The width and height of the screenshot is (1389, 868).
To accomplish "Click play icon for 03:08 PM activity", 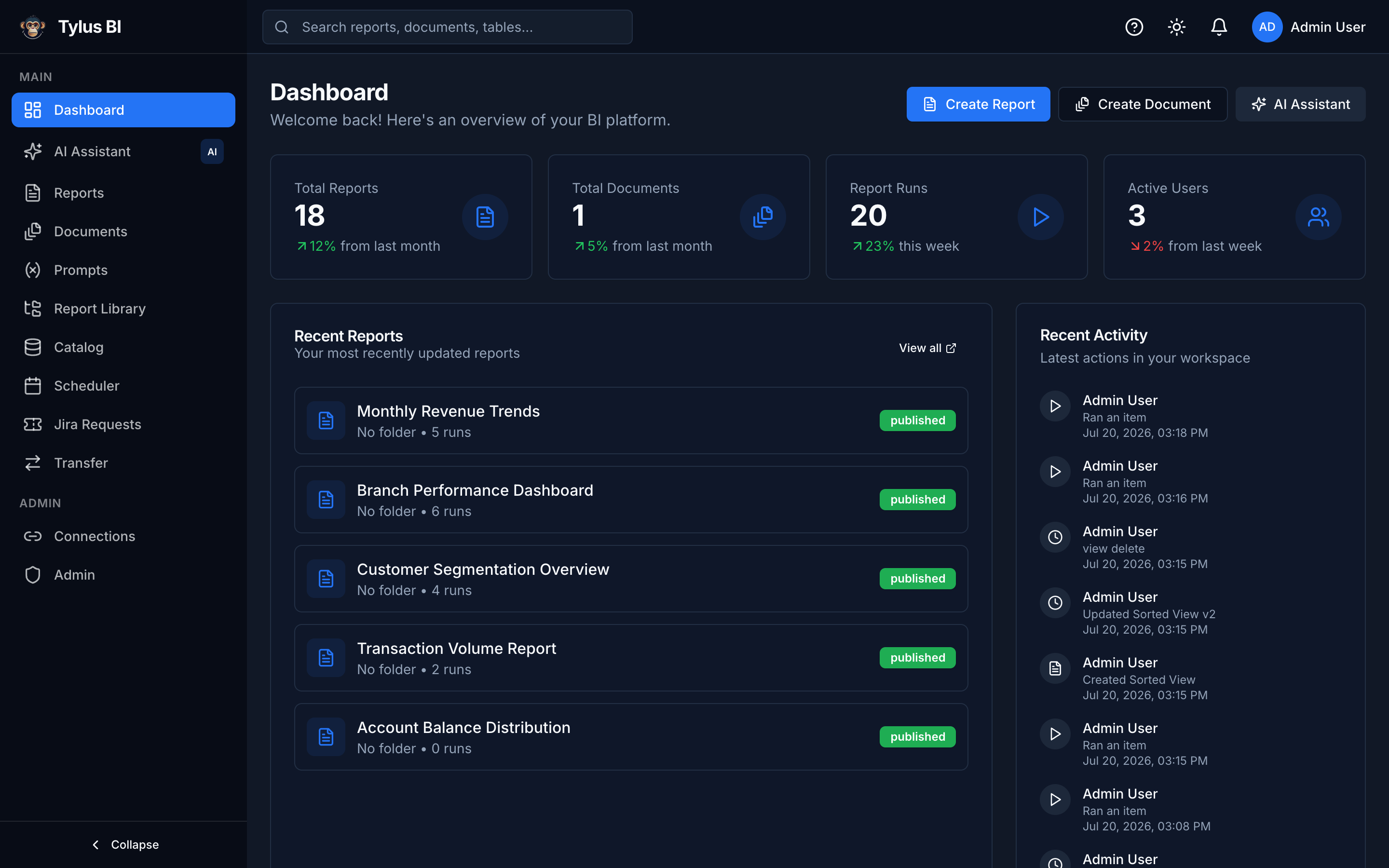I will click(1055, 799).
